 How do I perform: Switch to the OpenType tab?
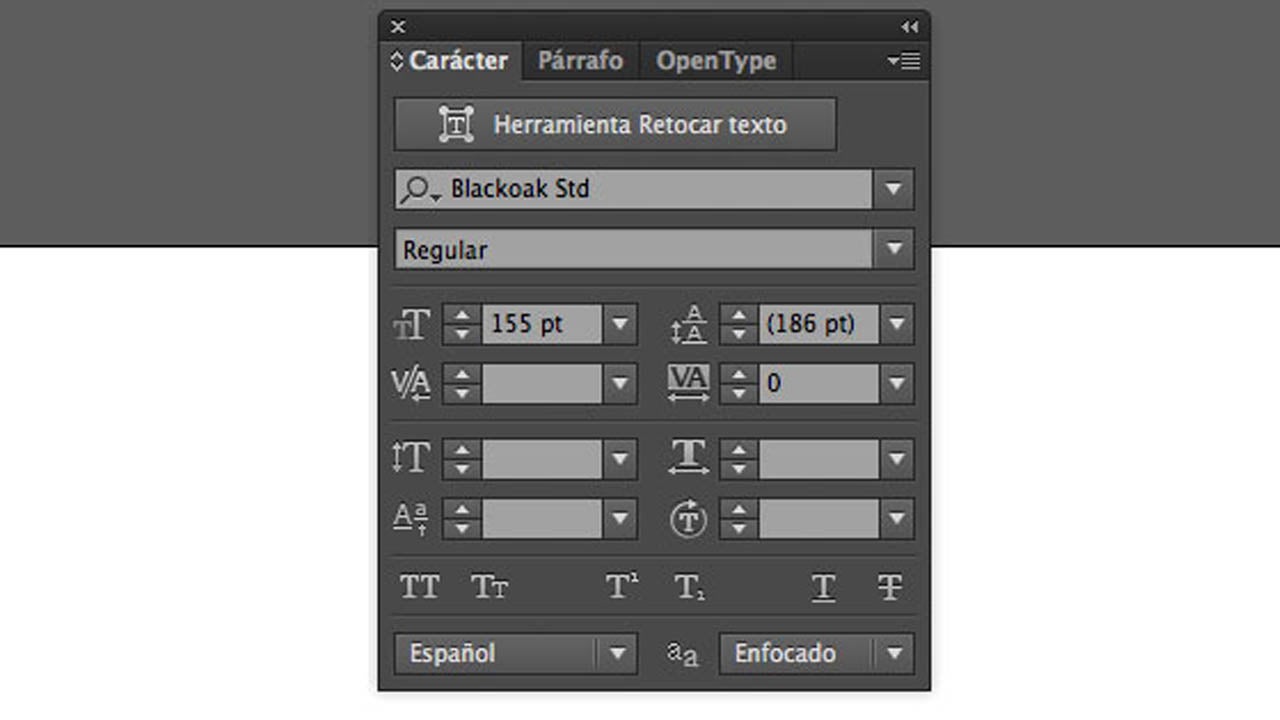pyautogui.click(x=716, y=61)
